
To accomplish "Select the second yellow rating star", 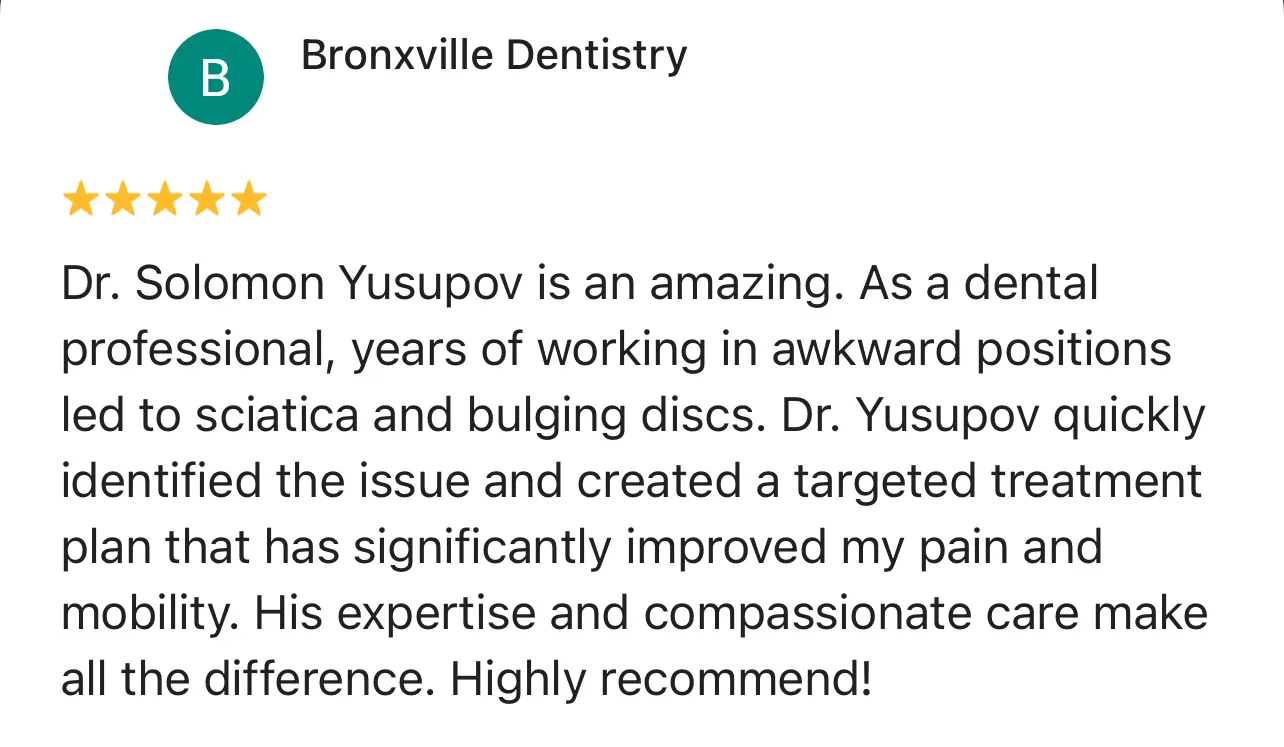I will [x=121, y=200].
